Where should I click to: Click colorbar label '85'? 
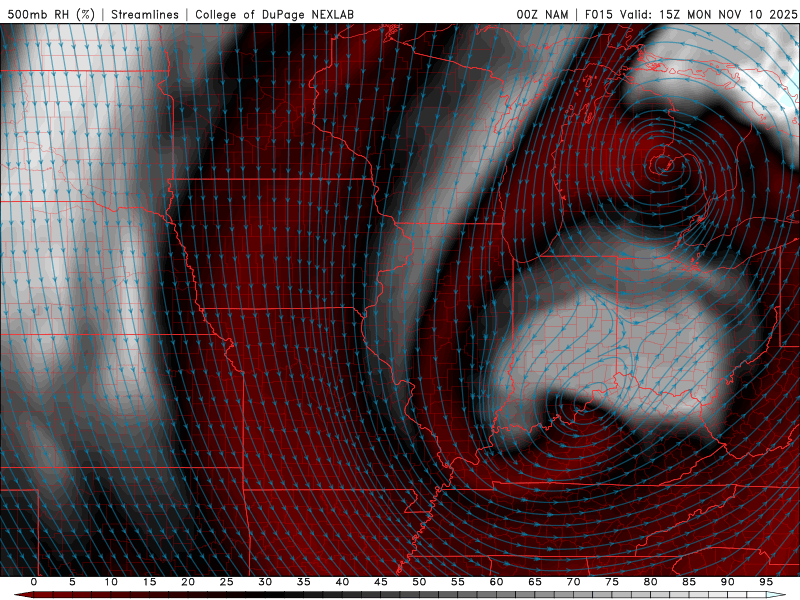click(x=689, y=582)
